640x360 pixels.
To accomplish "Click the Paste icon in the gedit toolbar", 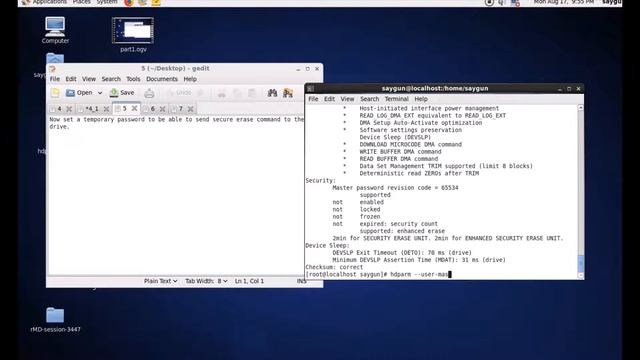I will (x=252, y=93).
